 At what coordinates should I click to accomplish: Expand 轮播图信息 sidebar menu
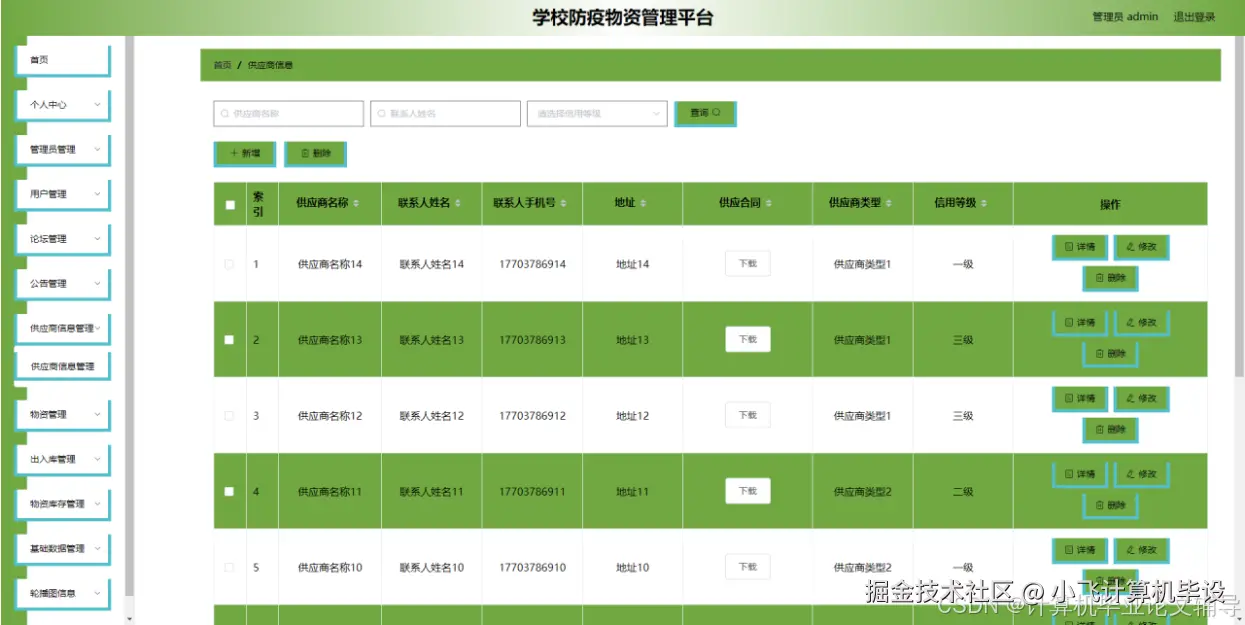(62, 594)
